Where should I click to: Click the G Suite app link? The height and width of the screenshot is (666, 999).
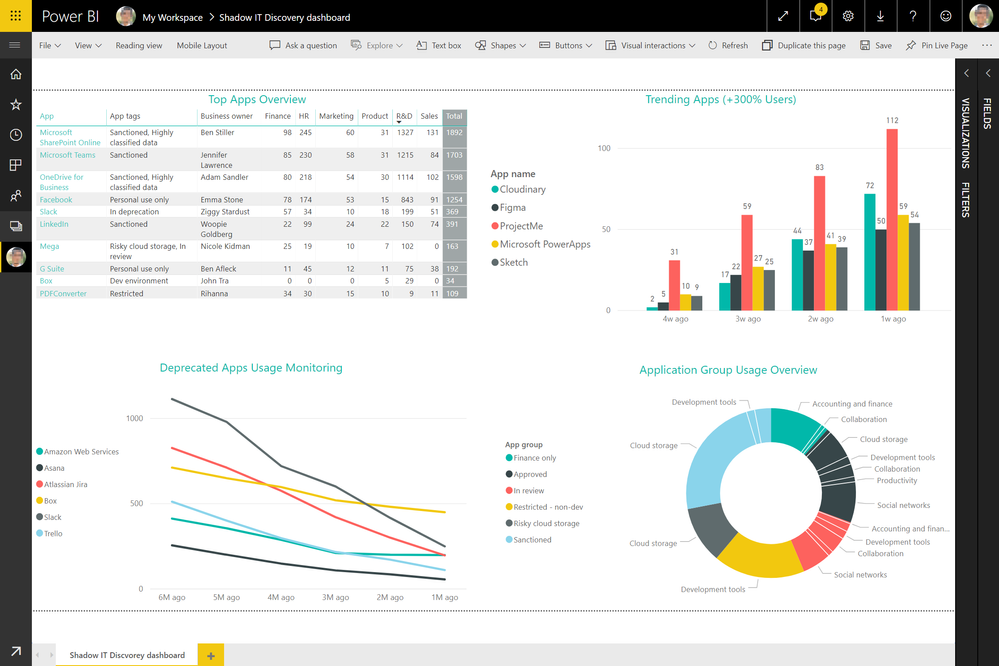pos(52,268)
